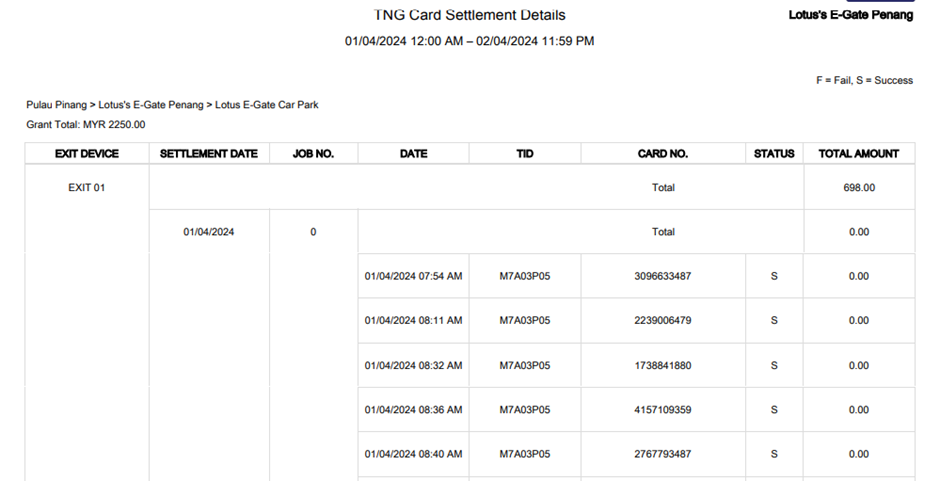Viewport: 940px width, 481px height.
Task: Select card number 2239006479
Action: 662,321
